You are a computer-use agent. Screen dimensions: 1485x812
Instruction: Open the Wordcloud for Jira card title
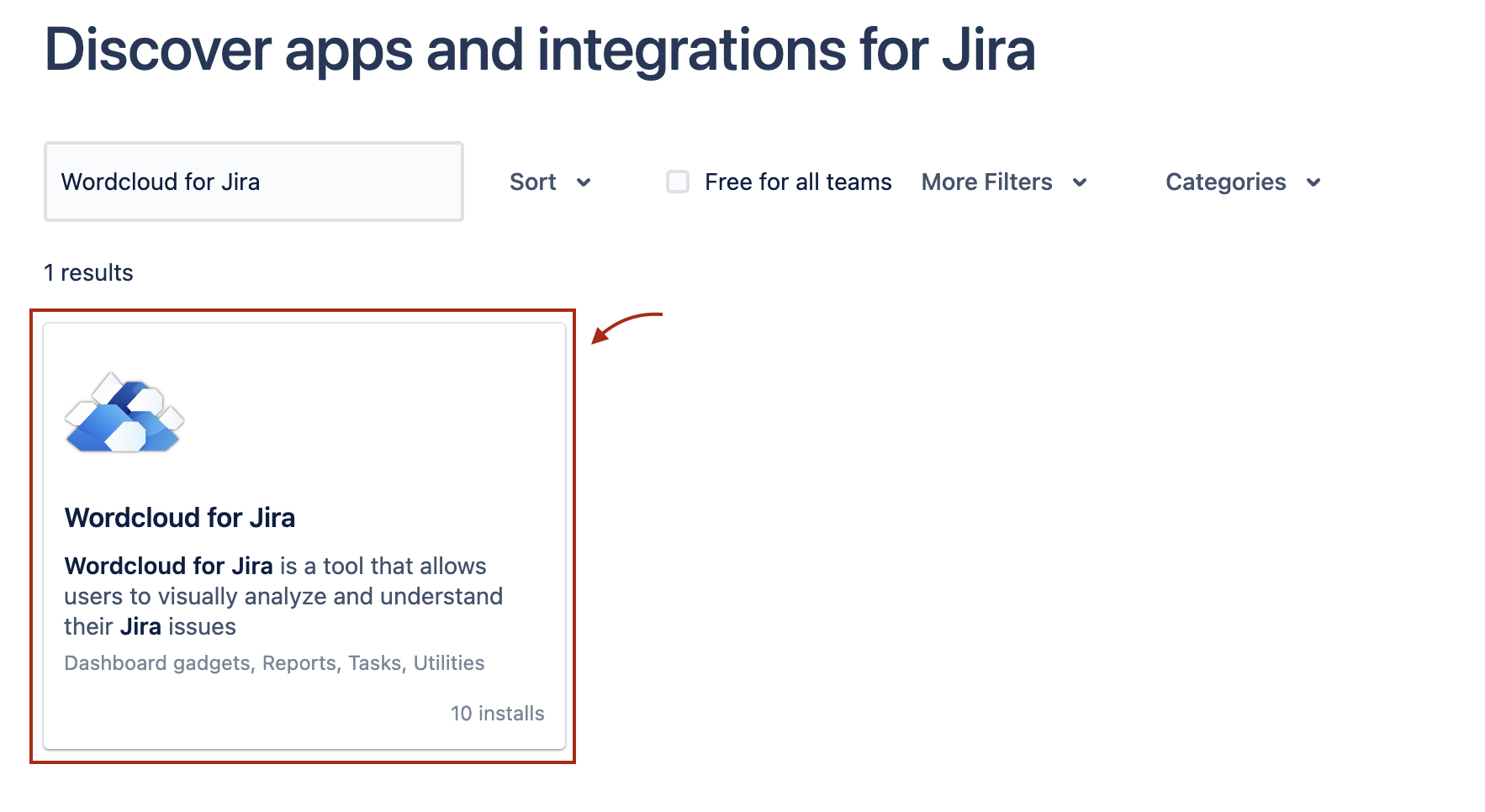coord(180,518)
